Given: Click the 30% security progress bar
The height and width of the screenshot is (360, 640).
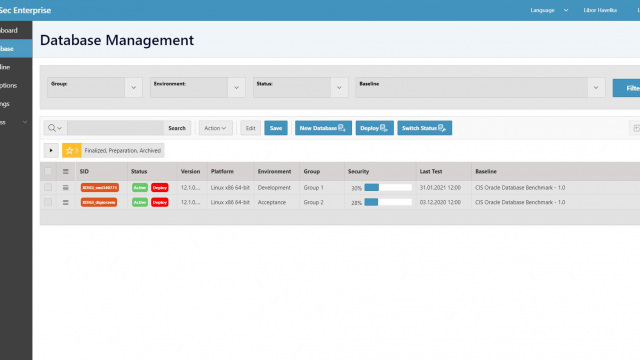Looking at the screenshot, I should coord(388,188).
